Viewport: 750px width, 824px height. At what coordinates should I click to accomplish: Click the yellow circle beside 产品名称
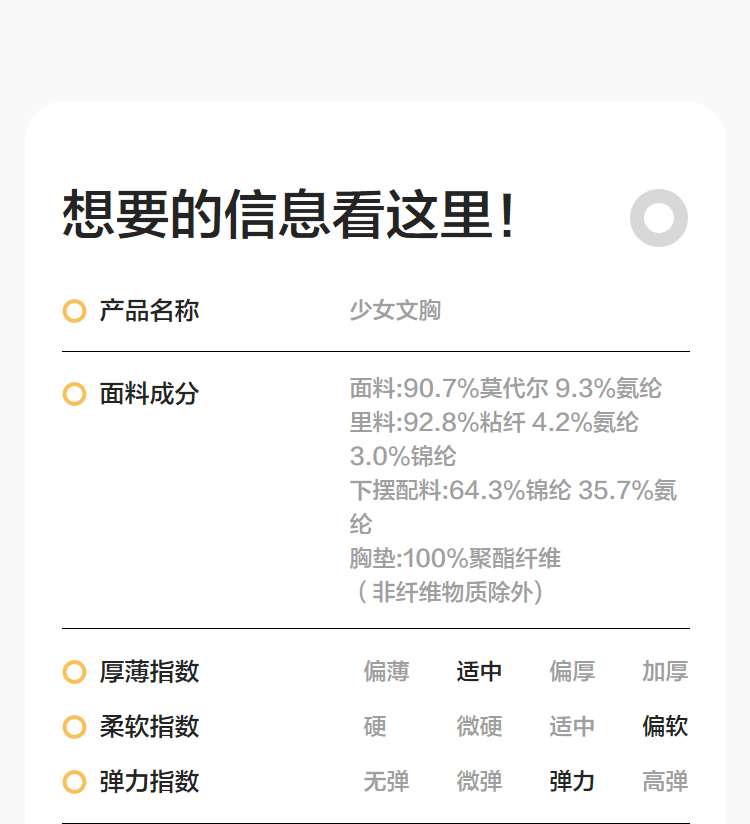click(74, 311)
